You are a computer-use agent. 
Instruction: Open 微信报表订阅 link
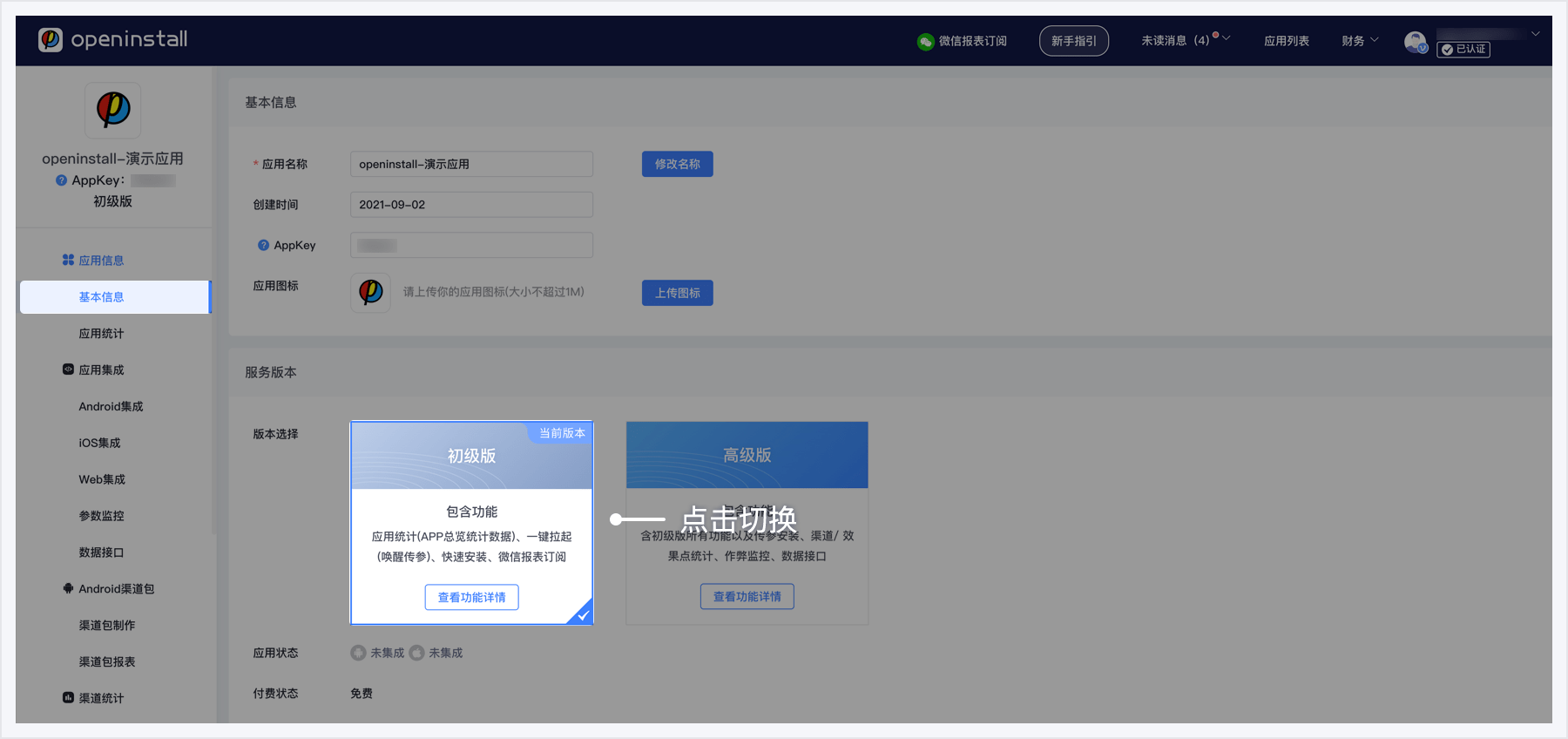pos(972,41)
